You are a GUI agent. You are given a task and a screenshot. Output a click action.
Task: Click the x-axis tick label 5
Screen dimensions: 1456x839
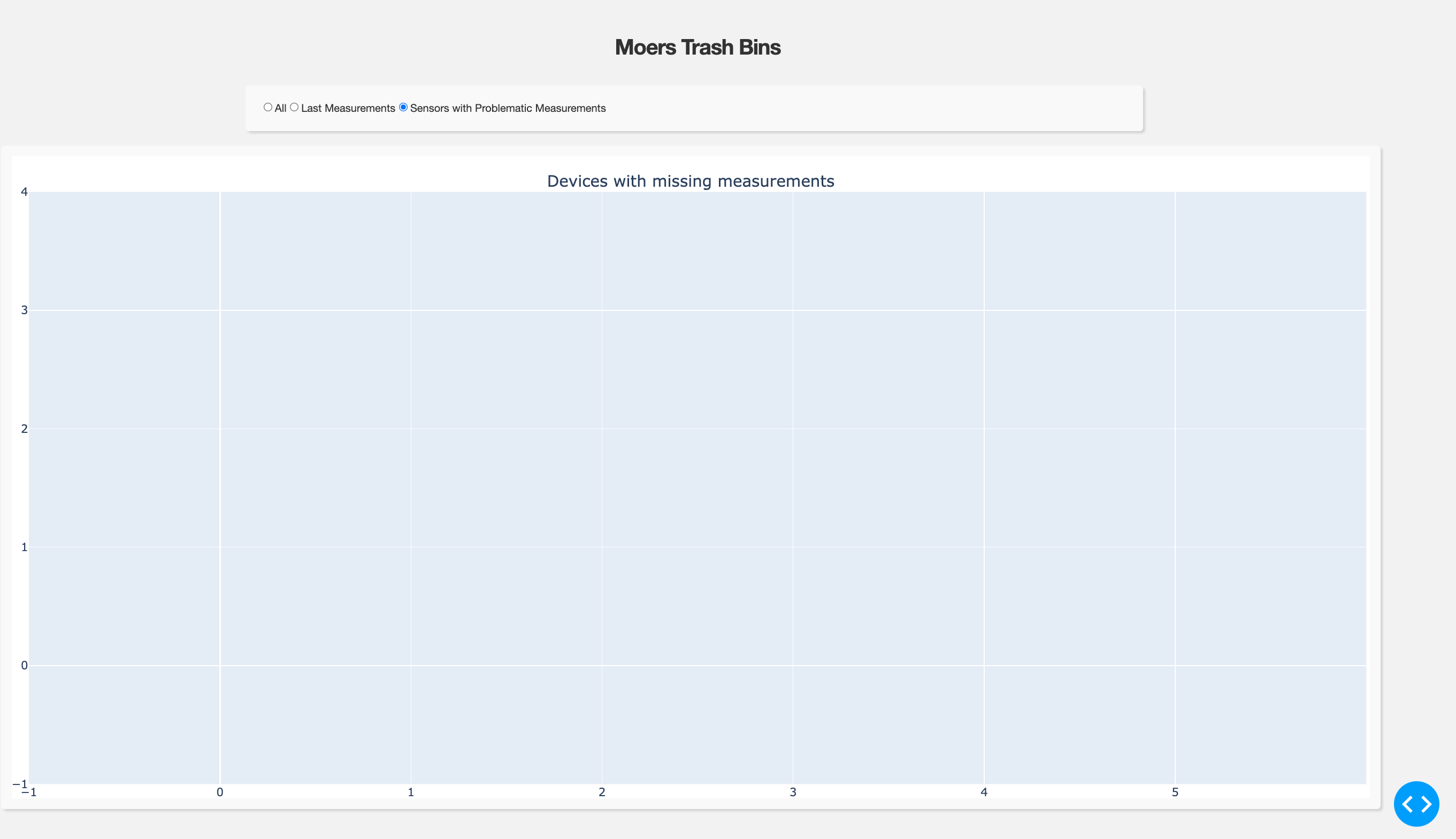(x=1175, y=792)
